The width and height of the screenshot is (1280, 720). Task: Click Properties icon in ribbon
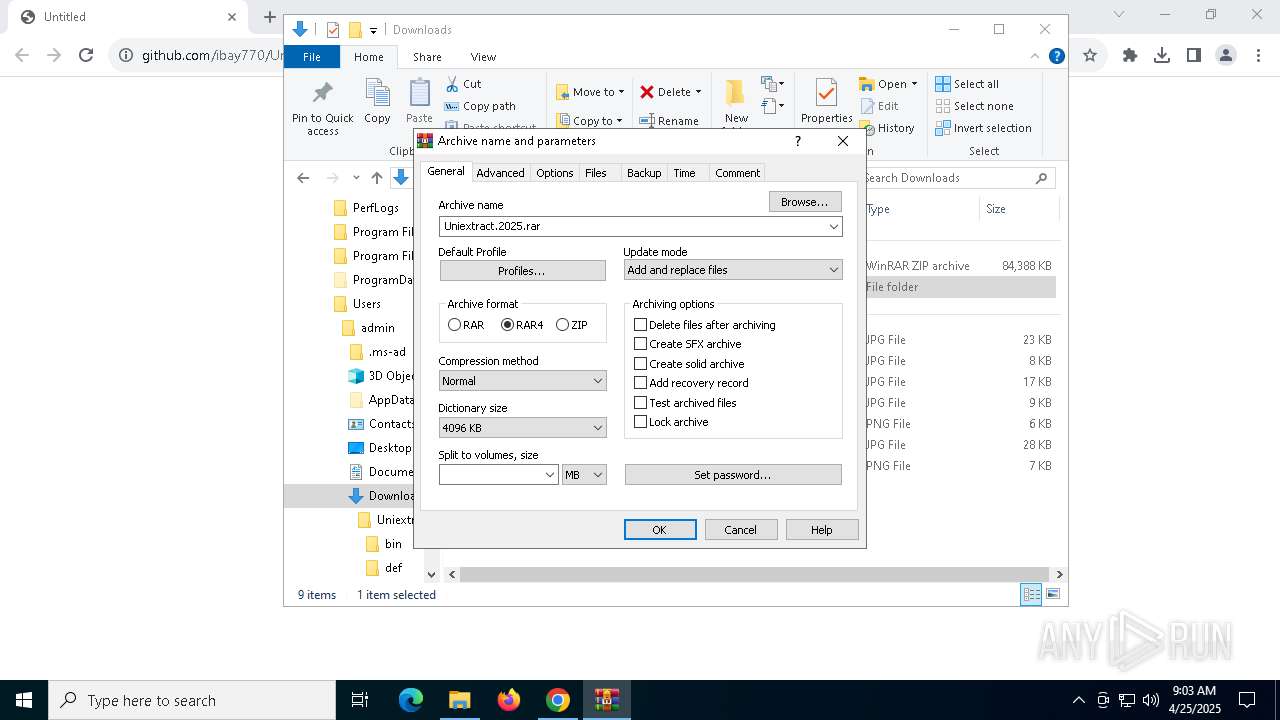[826, 92]
